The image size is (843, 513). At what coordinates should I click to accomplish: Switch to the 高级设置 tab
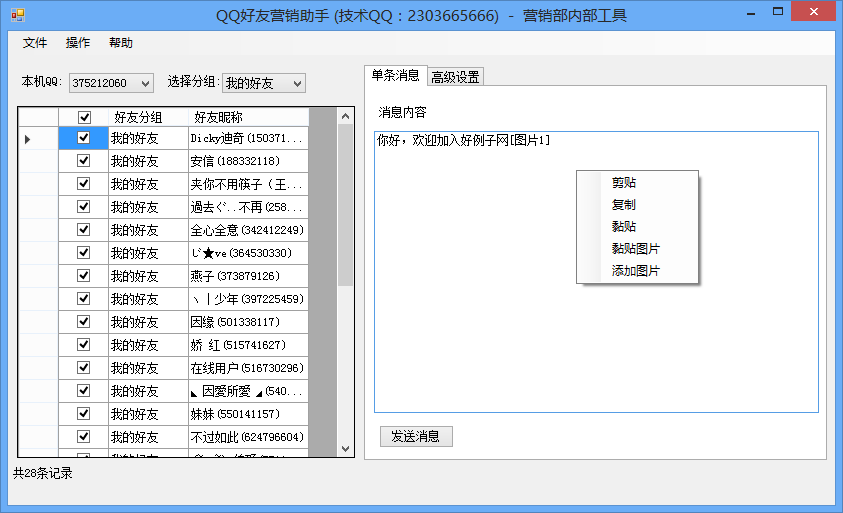point(455,77)
